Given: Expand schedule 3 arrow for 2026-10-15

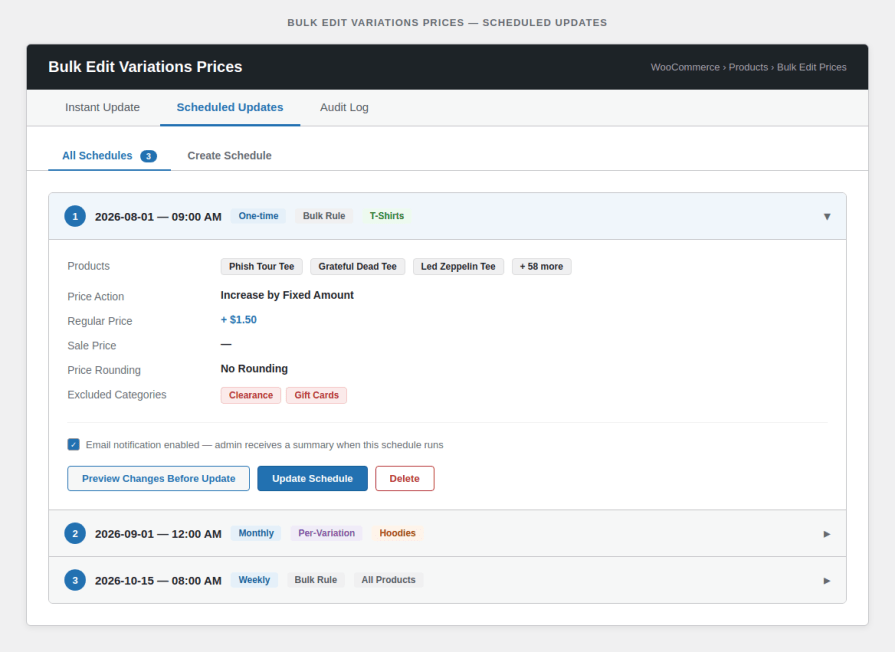Looking at the screenshot, I should click(x=827, y=581).
